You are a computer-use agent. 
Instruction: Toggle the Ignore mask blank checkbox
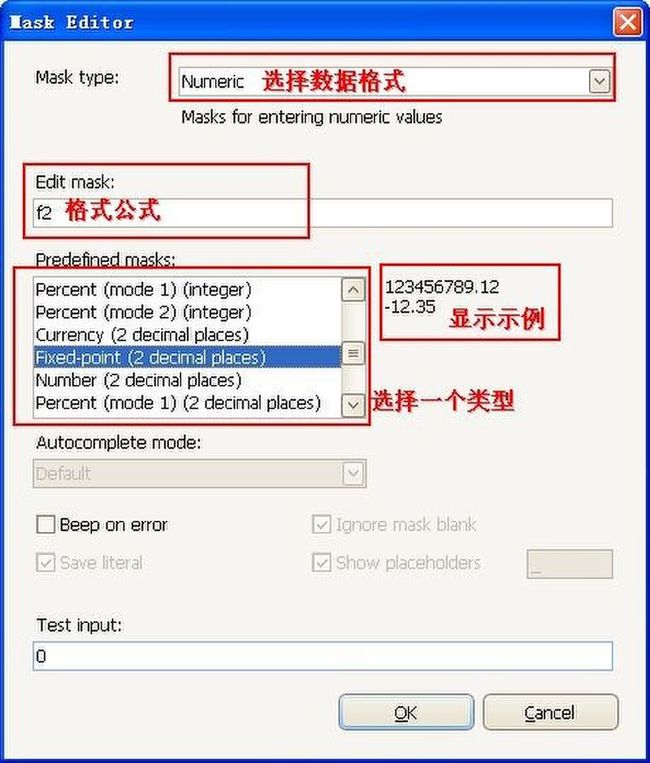click(321, 524)
